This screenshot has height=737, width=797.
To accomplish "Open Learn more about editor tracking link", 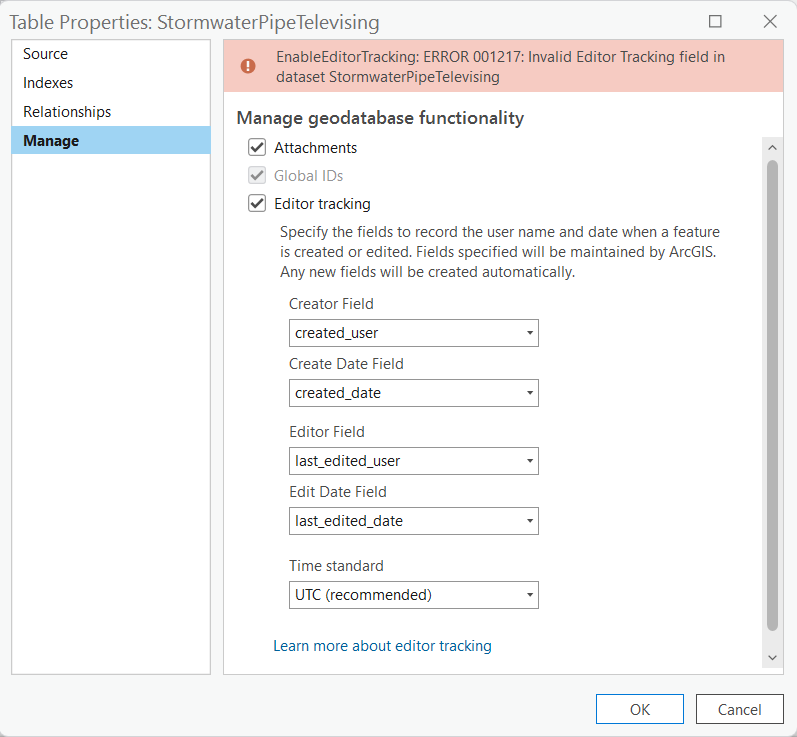I will coord(382,646).
